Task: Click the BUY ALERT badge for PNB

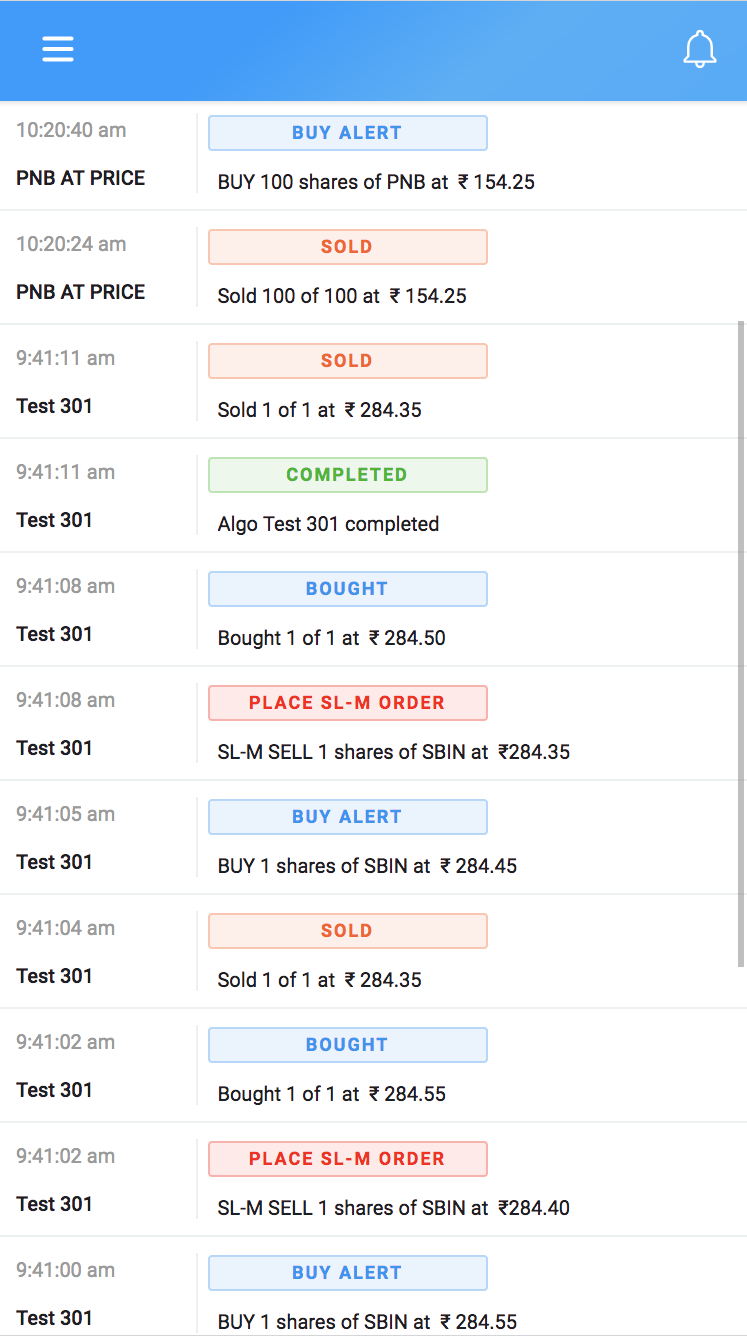Action: coord(348,133)
